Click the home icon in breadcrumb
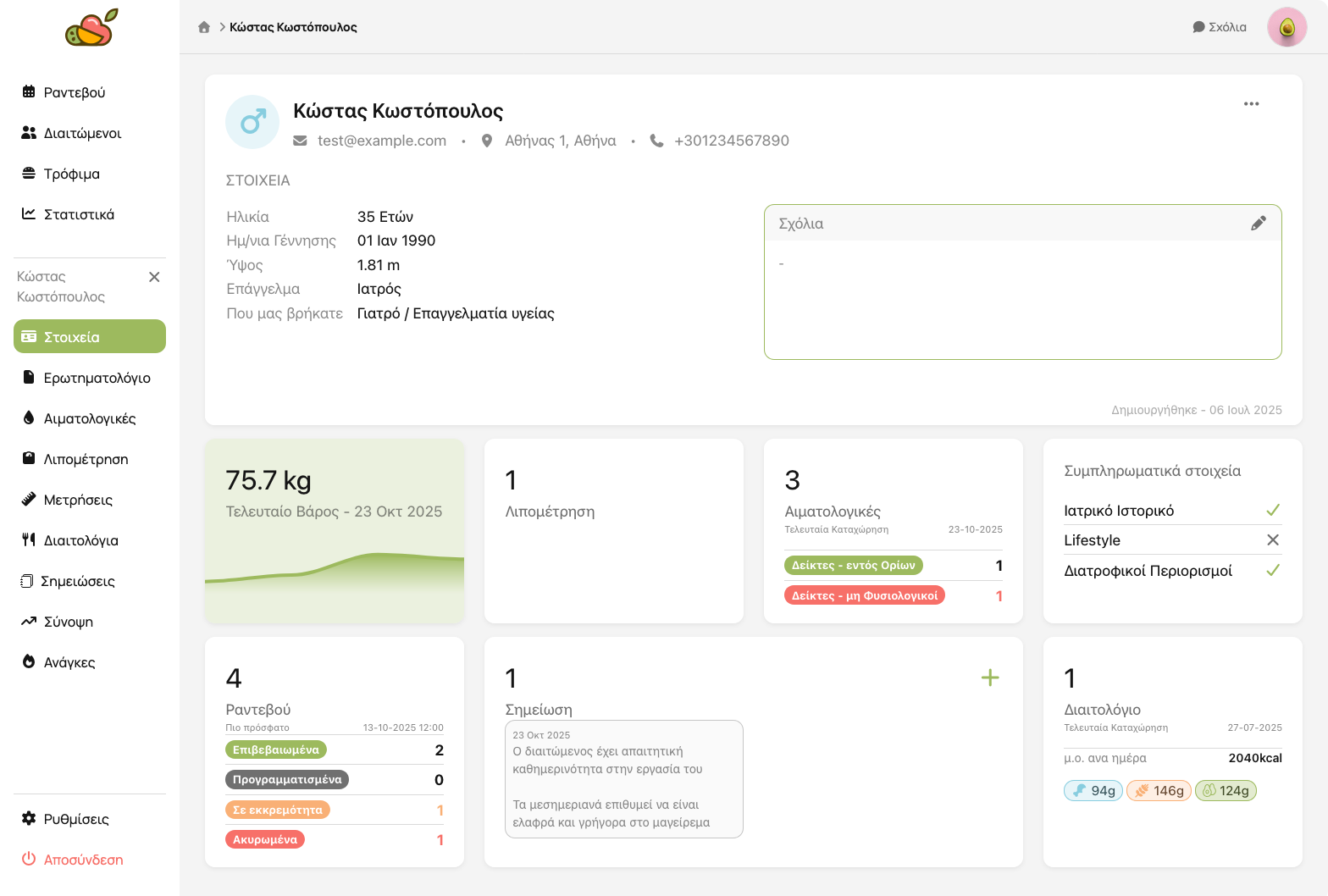1328x896 pixels. [204, 27]
